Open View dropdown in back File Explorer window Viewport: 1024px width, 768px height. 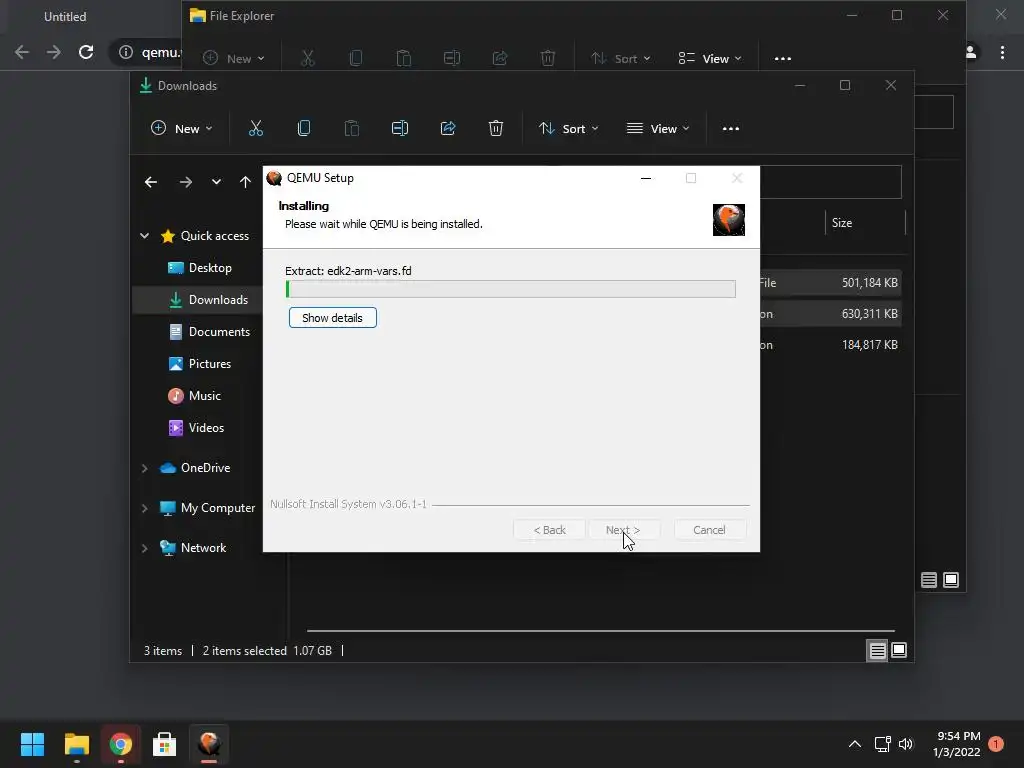pos(709,59)
